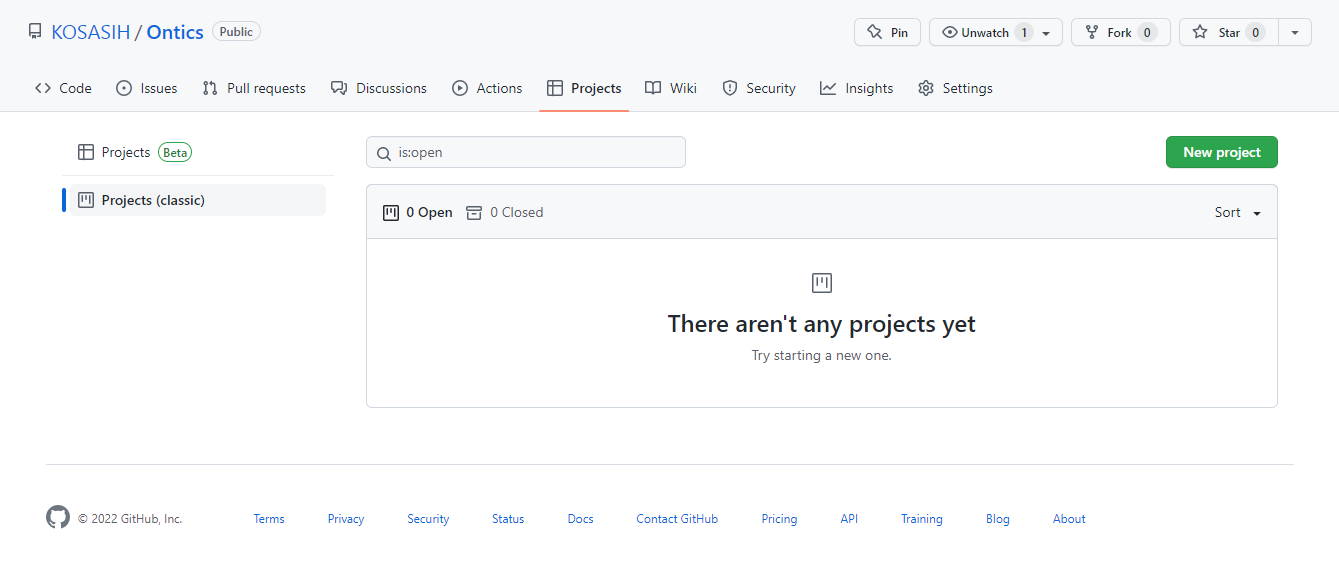The image size is (1339, 563).
Task: Open the Blog footer link
Action: pyautogui.click(x=998, y=519)
